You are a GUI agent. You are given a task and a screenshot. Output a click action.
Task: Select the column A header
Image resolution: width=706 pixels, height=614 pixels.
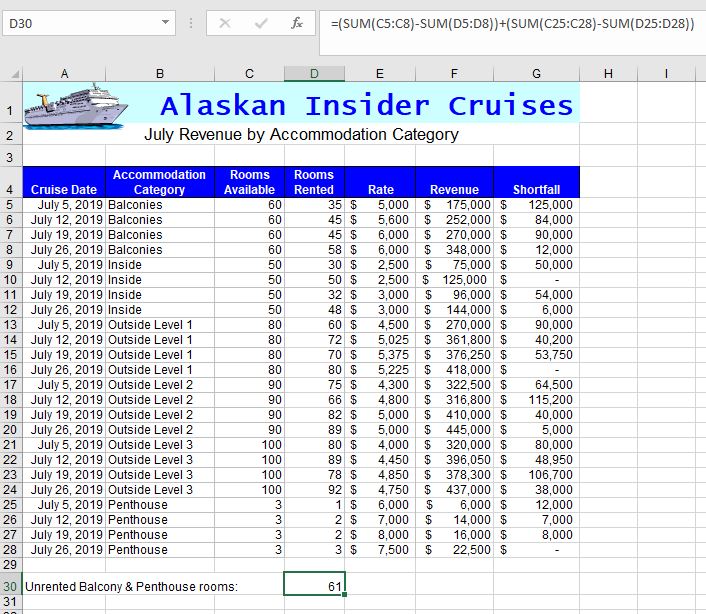click(64, 73)
